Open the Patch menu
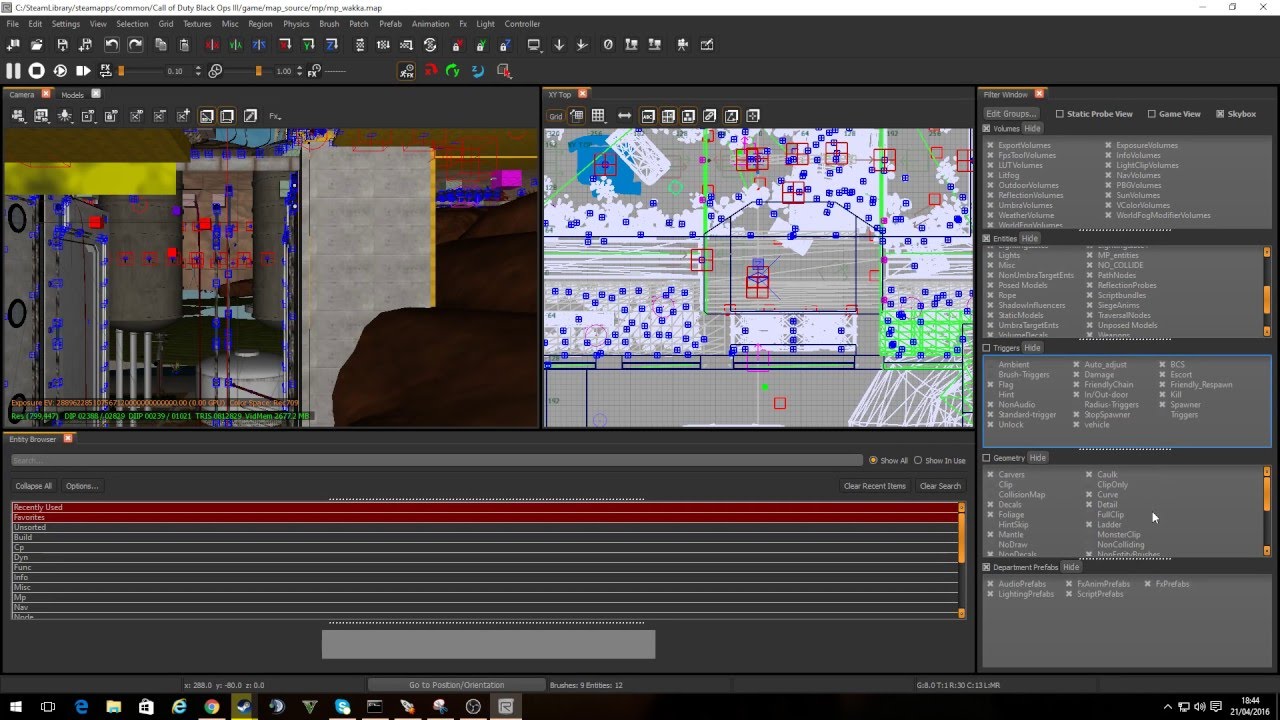This screenshot has height=720, width=1280. (x=359, y=24)
